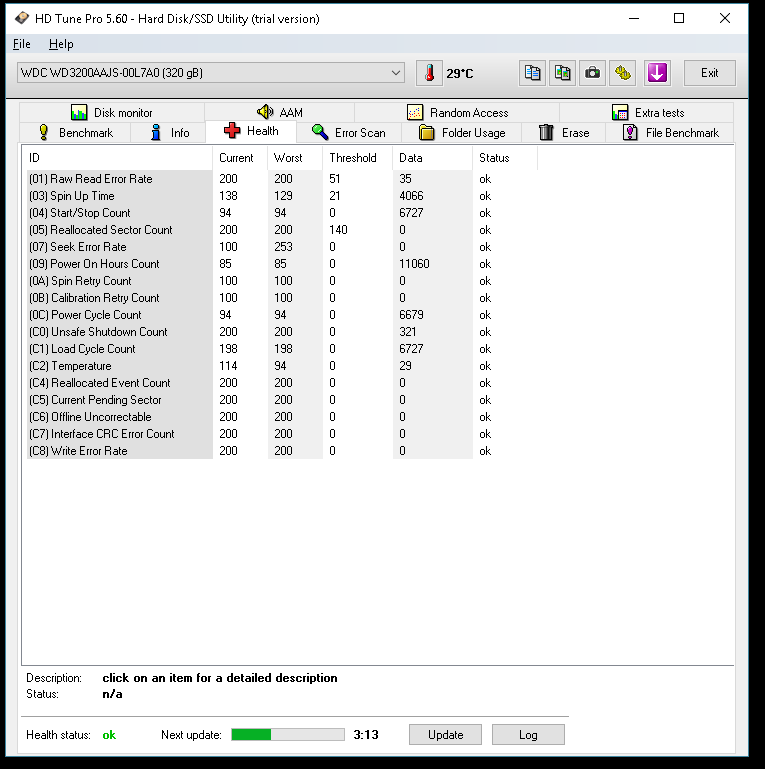The width and height of the screenshot is (768, 769).
Task: Maximize the HD Tune Pro window
Action: 679,19
